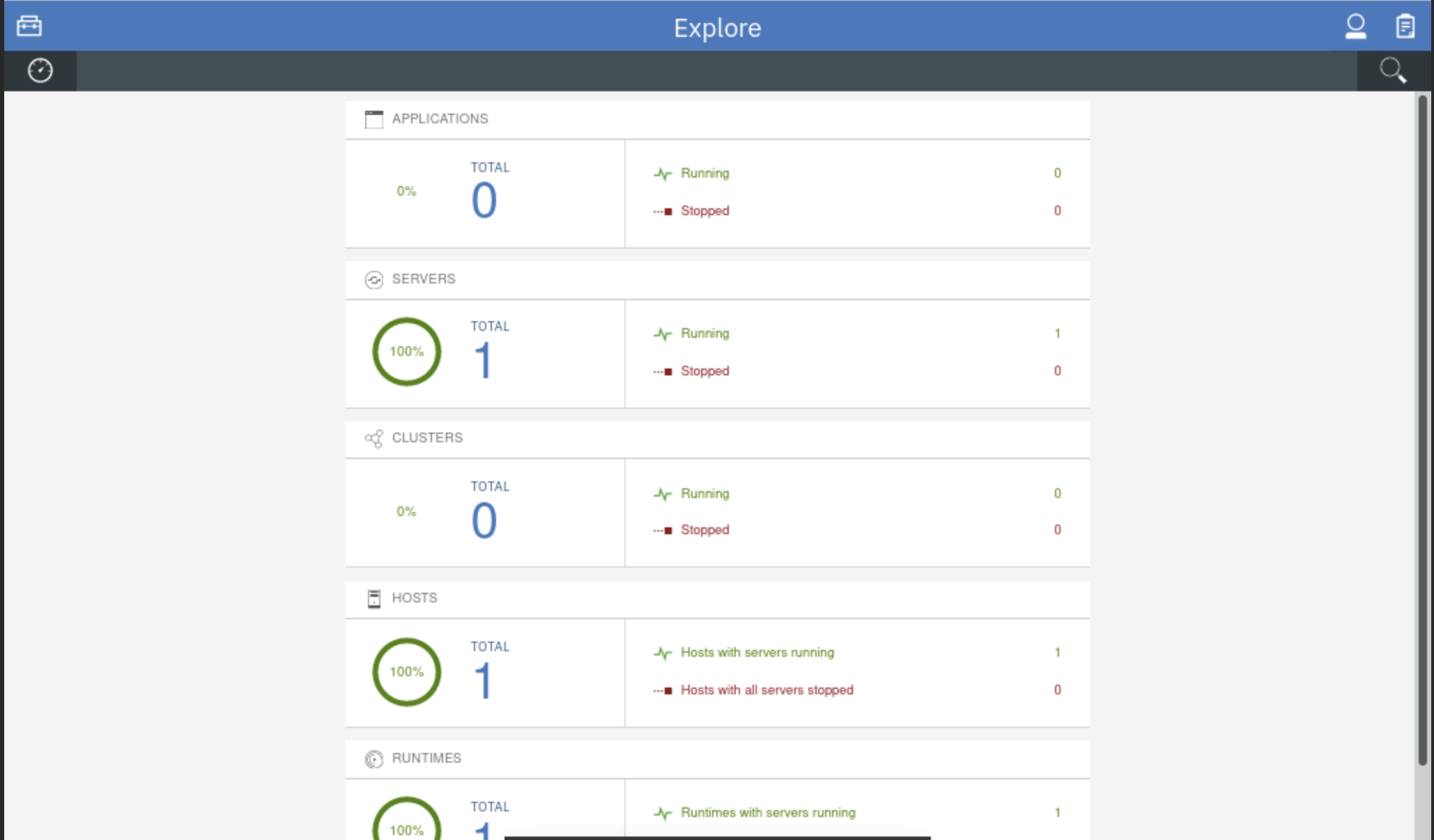Viewport: 1434px width, 840px height.
Task: Open the Running servers list
Action: 704,334
